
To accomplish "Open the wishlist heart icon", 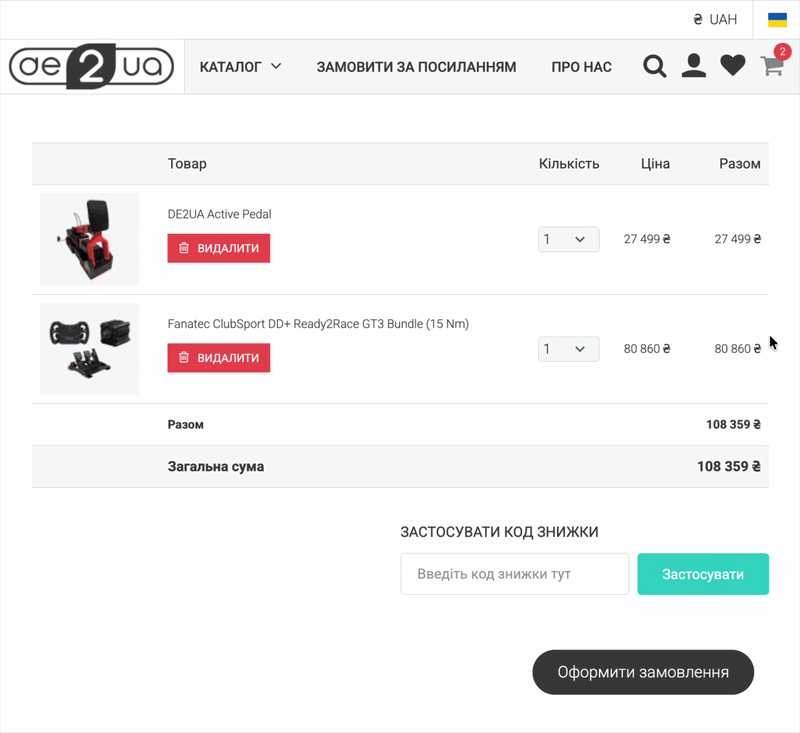I will 733,67.
